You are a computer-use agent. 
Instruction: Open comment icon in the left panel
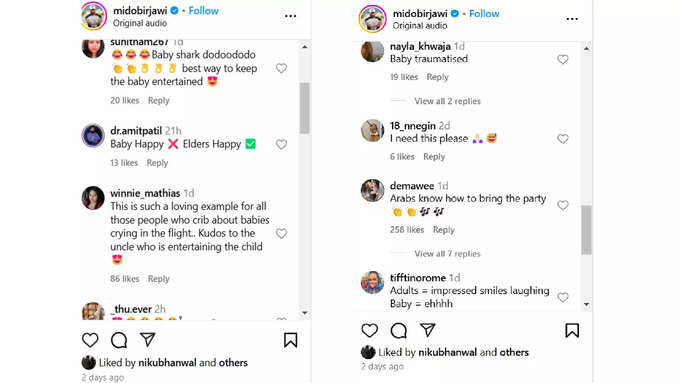[x=119, y=340]
